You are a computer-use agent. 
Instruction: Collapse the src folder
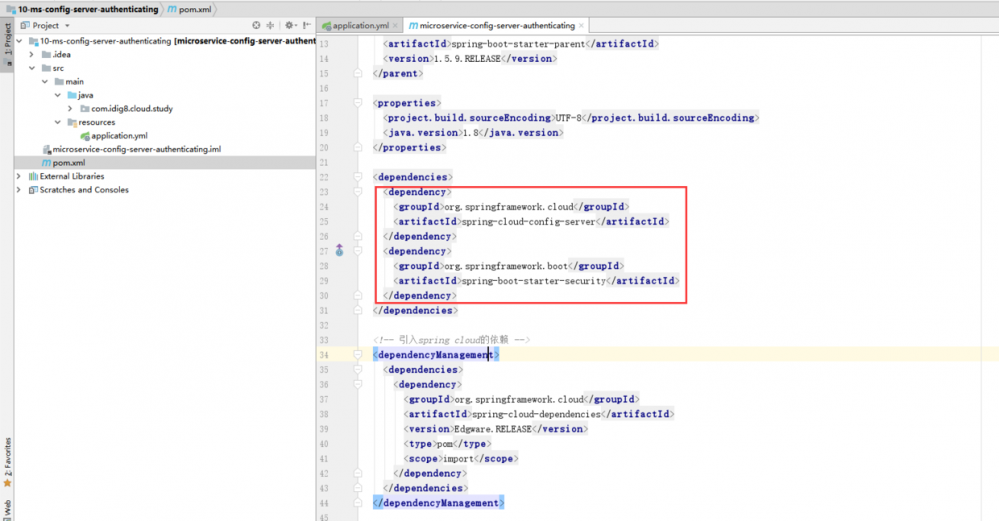pyautogui.click(x=31, y=68)
